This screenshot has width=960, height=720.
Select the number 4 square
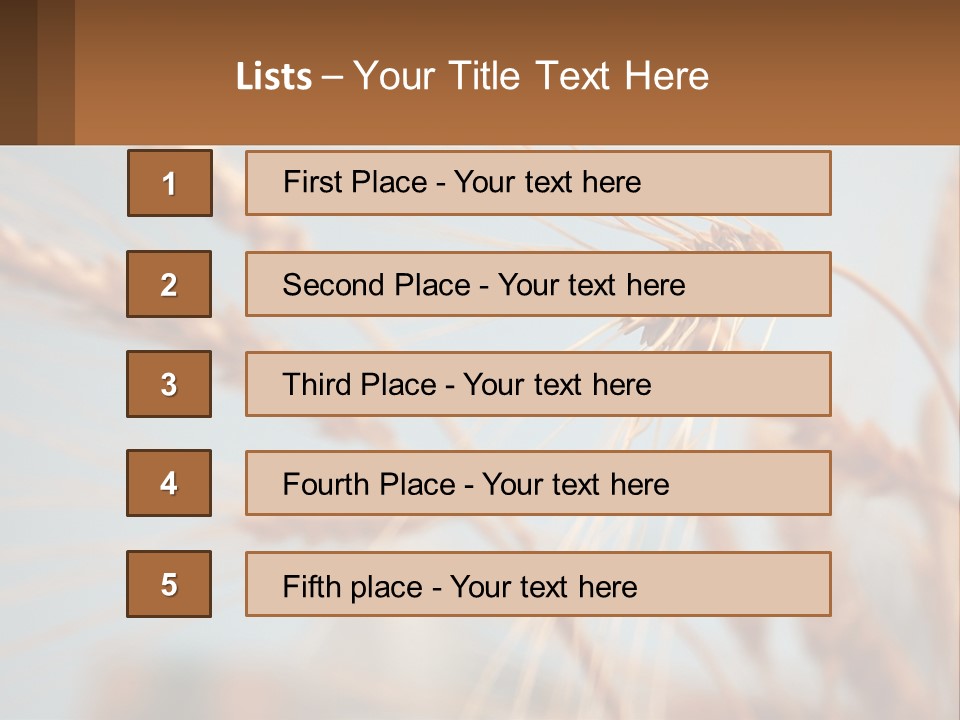pos(169,483)
